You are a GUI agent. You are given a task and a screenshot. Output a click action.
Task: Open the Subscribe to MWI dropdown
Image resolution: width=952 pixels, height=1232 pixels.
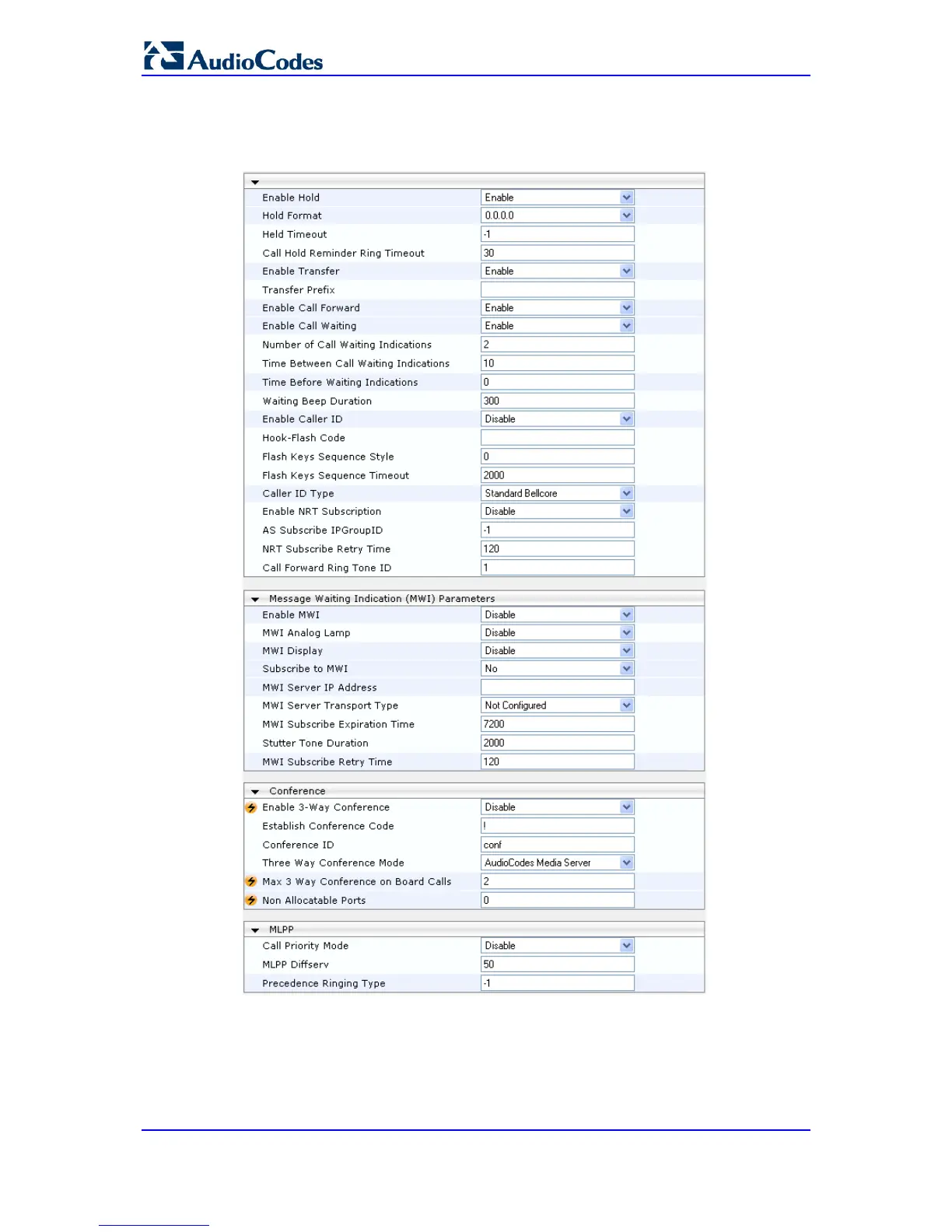[558, 669]
